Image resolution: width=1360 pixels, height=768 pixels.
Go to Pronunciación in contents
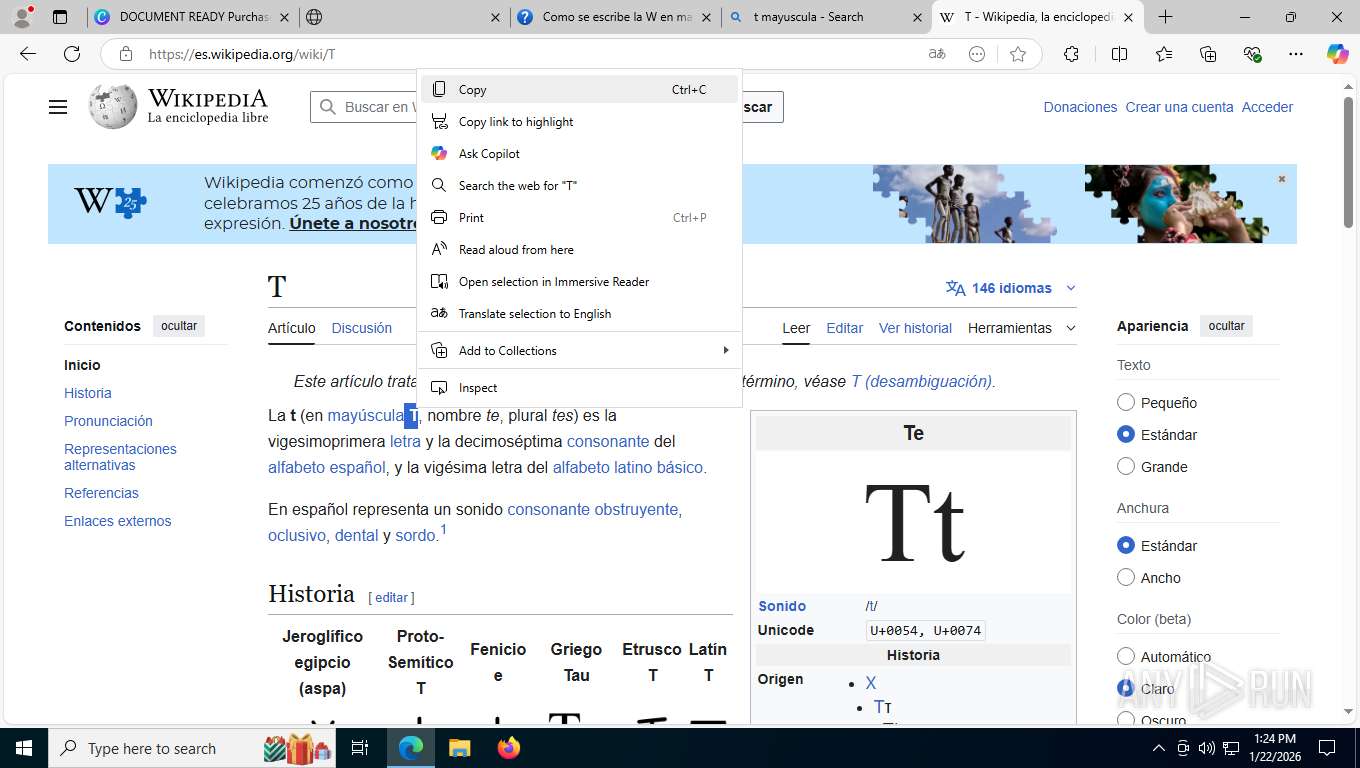tap(108, 421)
